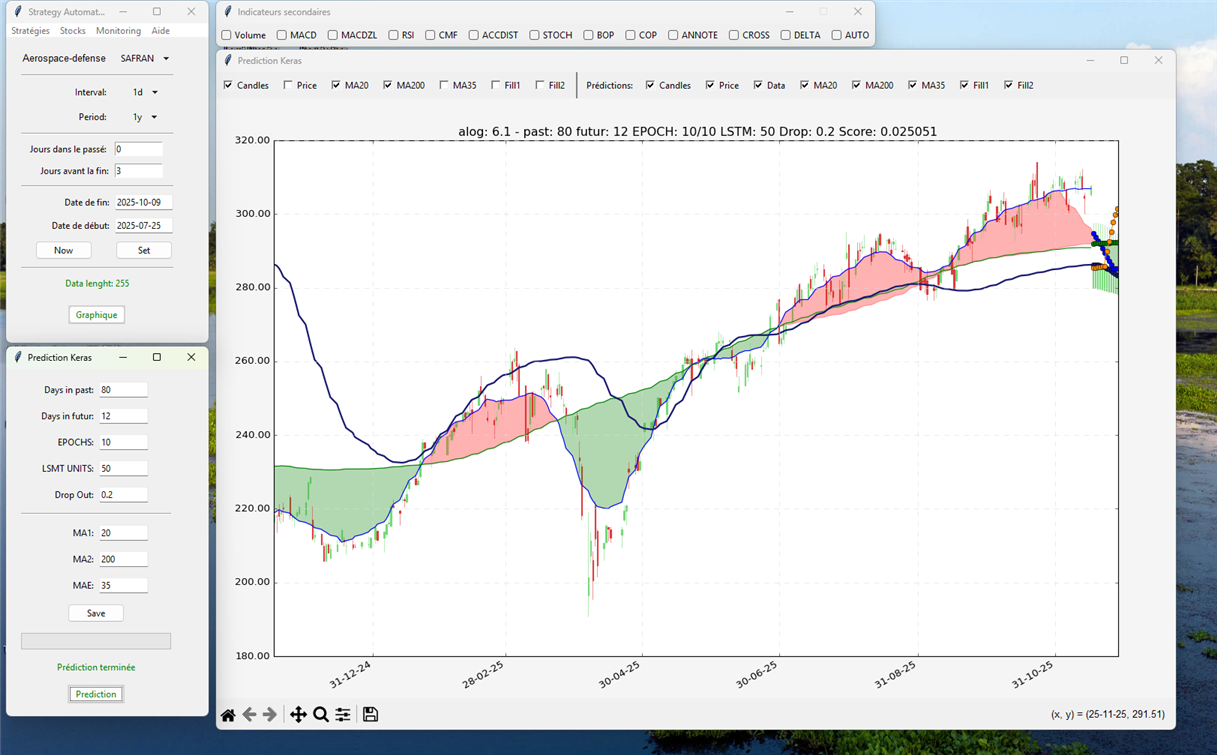
Task: Enable the MACD indicator checkbox
Action: point(282,35)
